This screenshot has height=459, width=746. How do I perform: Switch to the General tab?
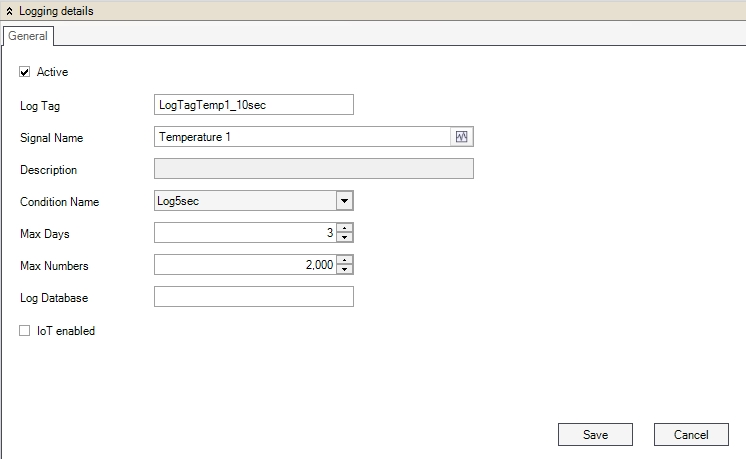28,35
